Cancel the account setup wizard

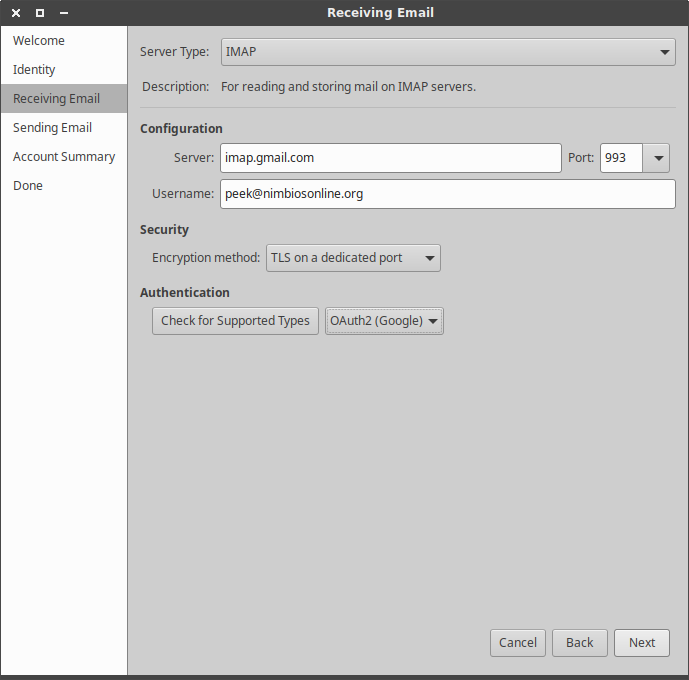coord(518,643)
